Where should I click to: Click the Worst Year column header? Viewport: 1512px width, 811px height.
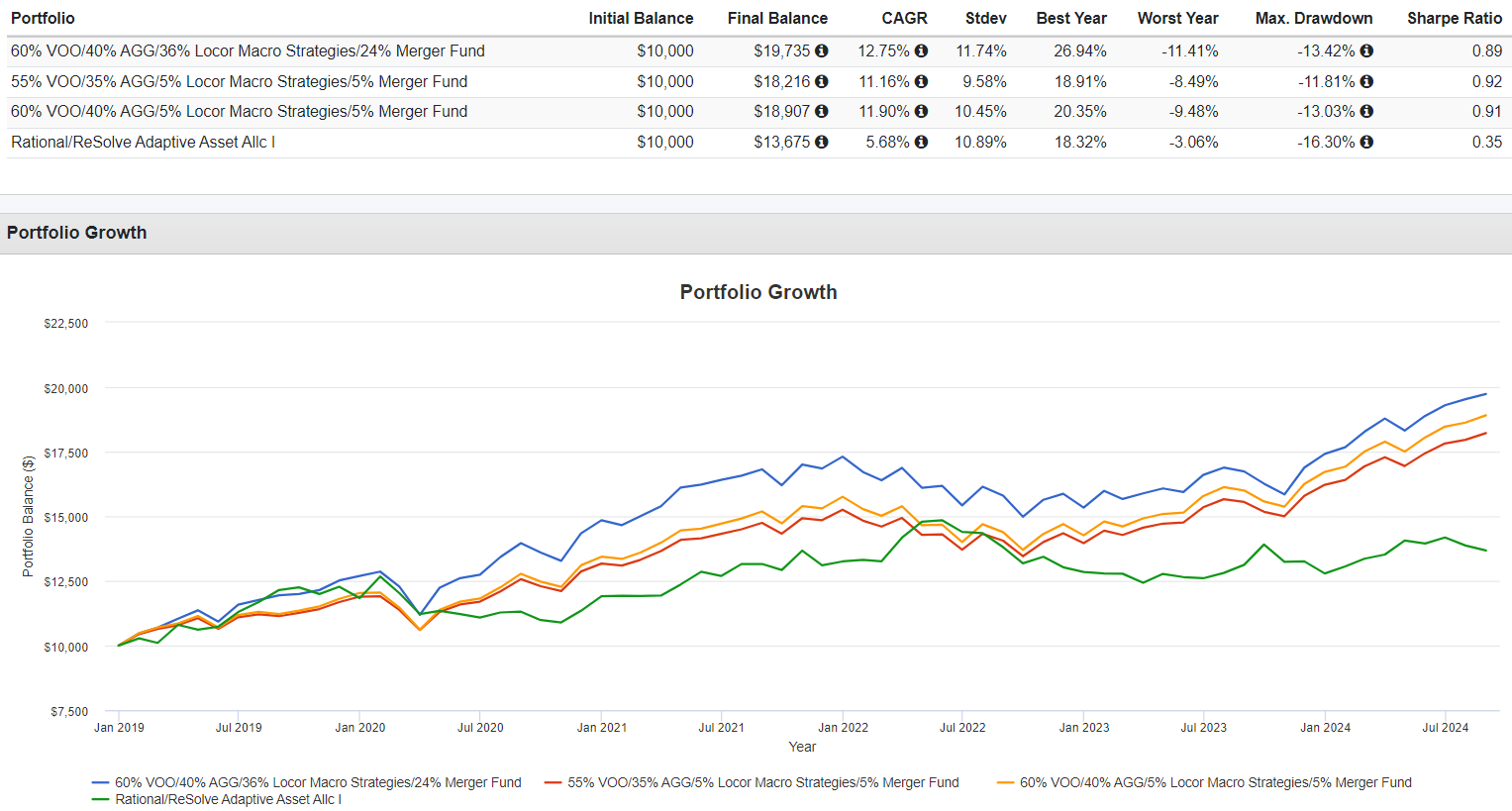[1178, 18]
